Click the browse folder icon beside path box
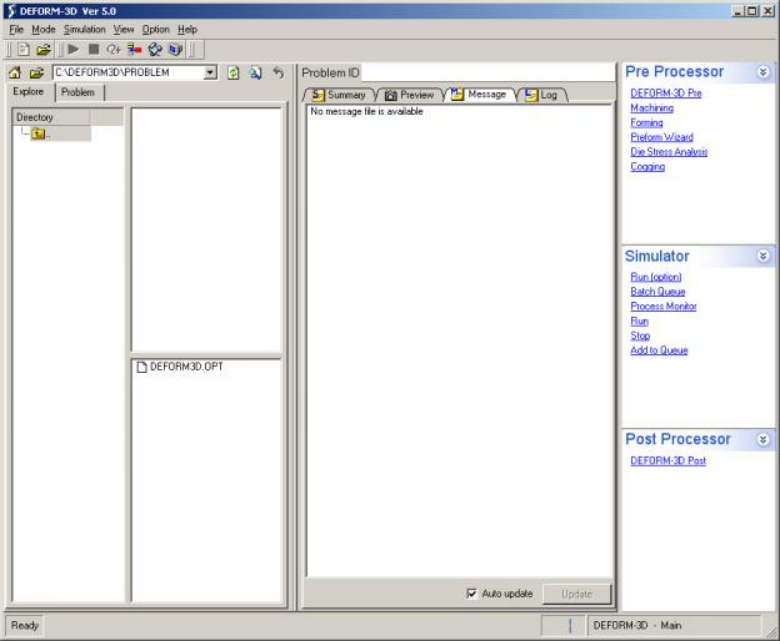The image size is (780, 641). [36, 73]
